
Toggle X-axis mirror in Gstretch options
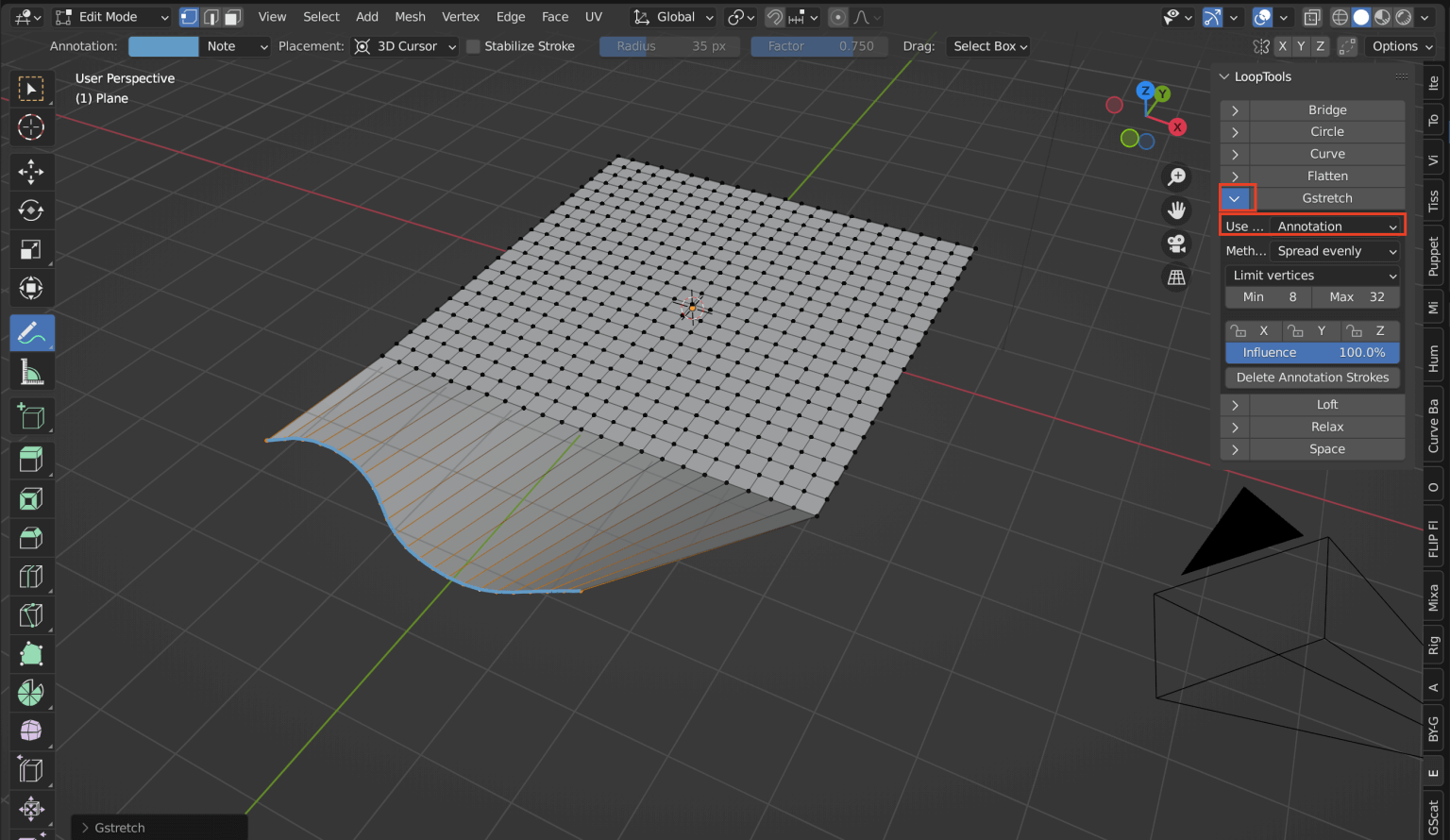click(1253, 330)
